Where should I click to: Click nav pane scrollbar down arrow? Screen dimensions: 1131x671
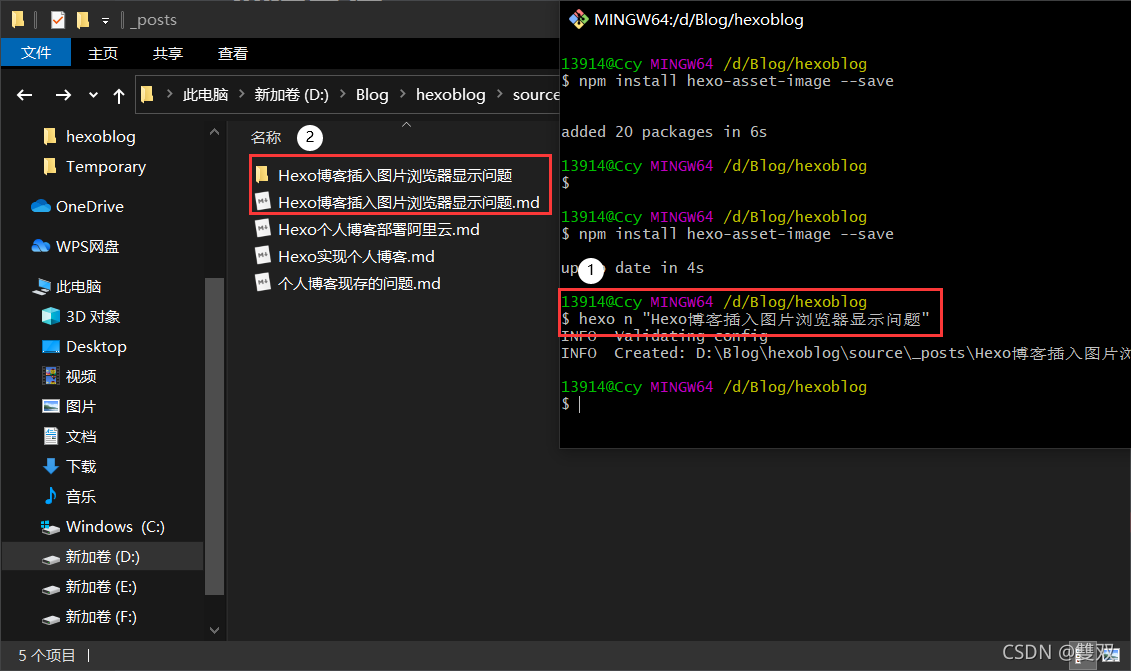214,630
